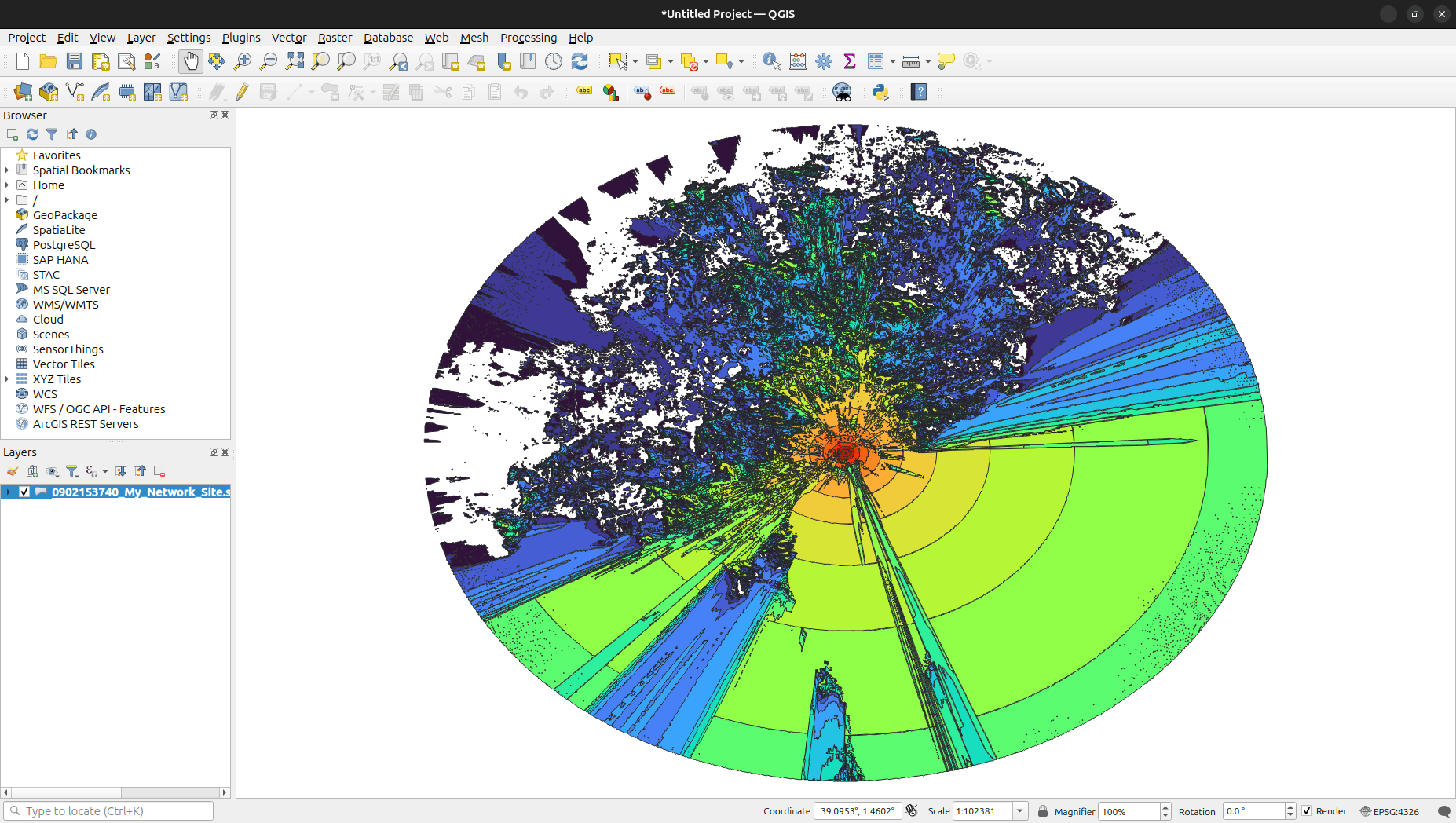Toggle the scale lock padlock icon

pos(1043,811)
